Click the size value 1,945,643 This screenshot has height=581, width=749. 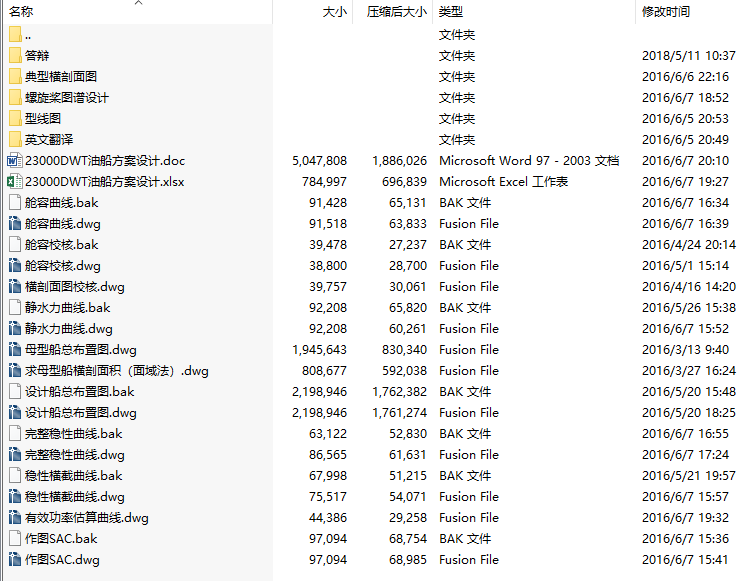320,350
